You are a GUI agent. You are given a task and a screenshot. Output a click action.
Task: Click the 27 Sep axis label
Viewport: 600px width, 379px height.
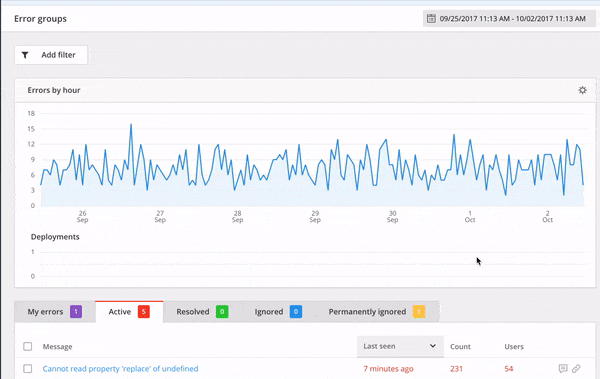tap(160, 216)
